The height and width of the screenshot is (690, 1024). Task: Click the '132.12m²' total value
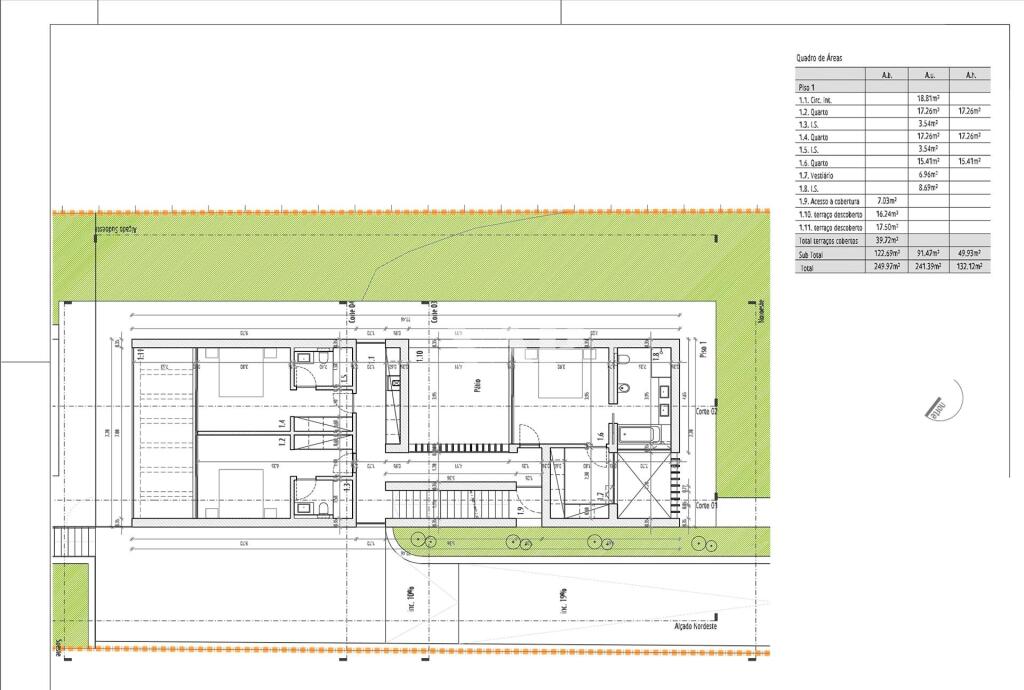pyautogui.click(x=969, y=266)
